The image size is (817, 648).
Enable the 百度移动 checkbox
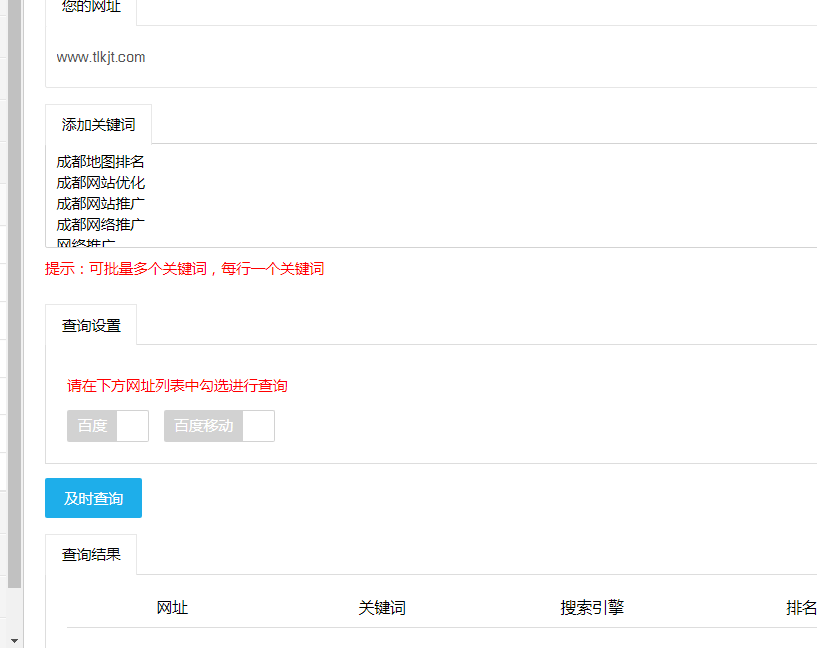tap(260, 425)
